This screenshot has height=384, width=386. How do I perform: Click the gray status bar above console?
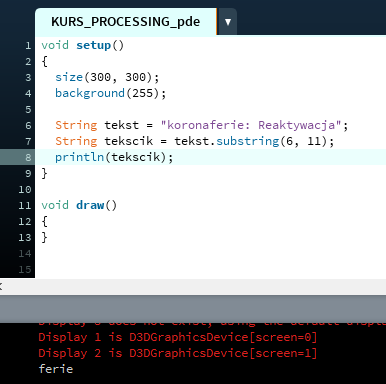(193, 309)
